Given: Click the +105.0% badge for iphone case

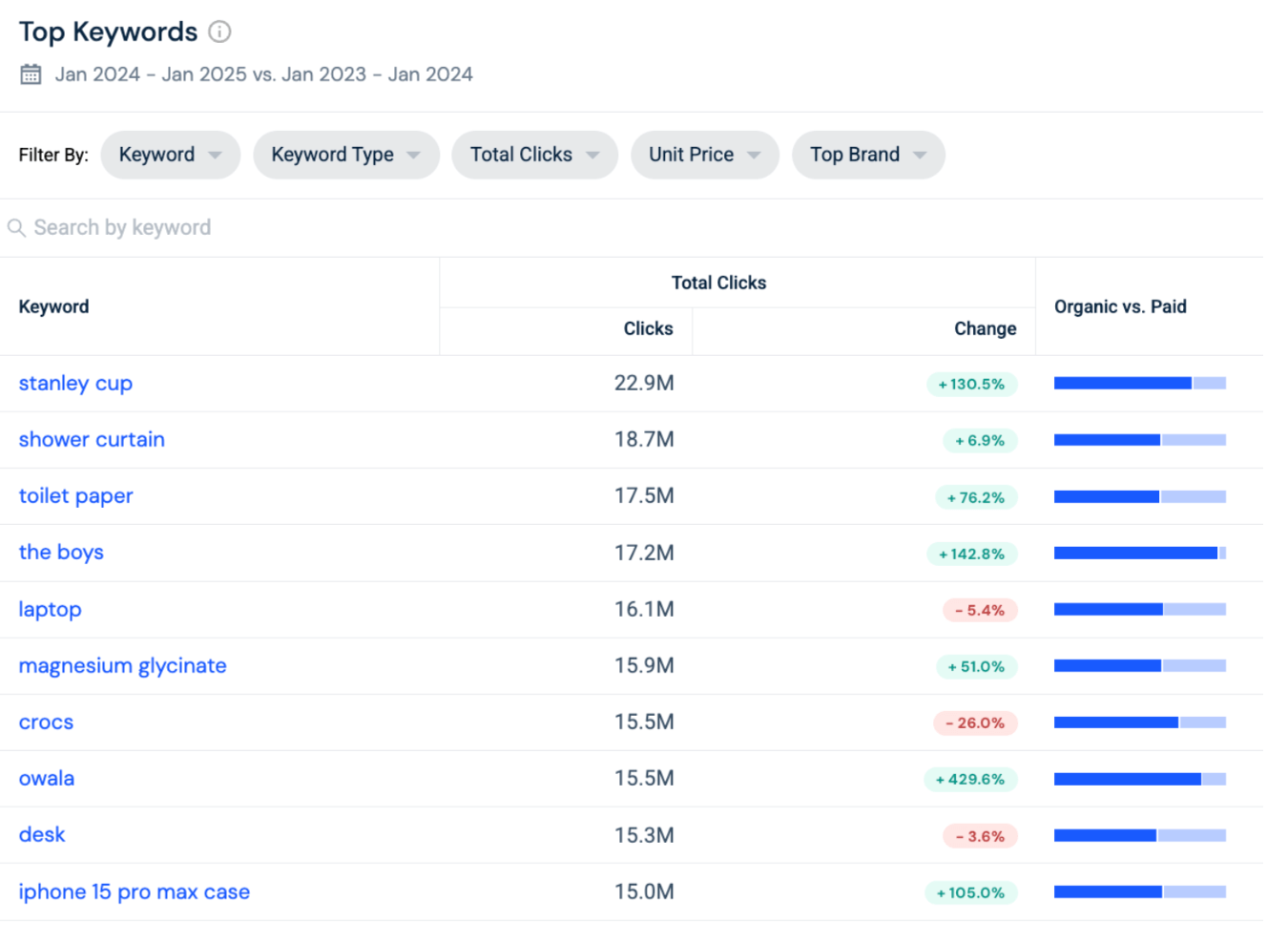Looking at the screenshot, I should (x=970, y=892).
